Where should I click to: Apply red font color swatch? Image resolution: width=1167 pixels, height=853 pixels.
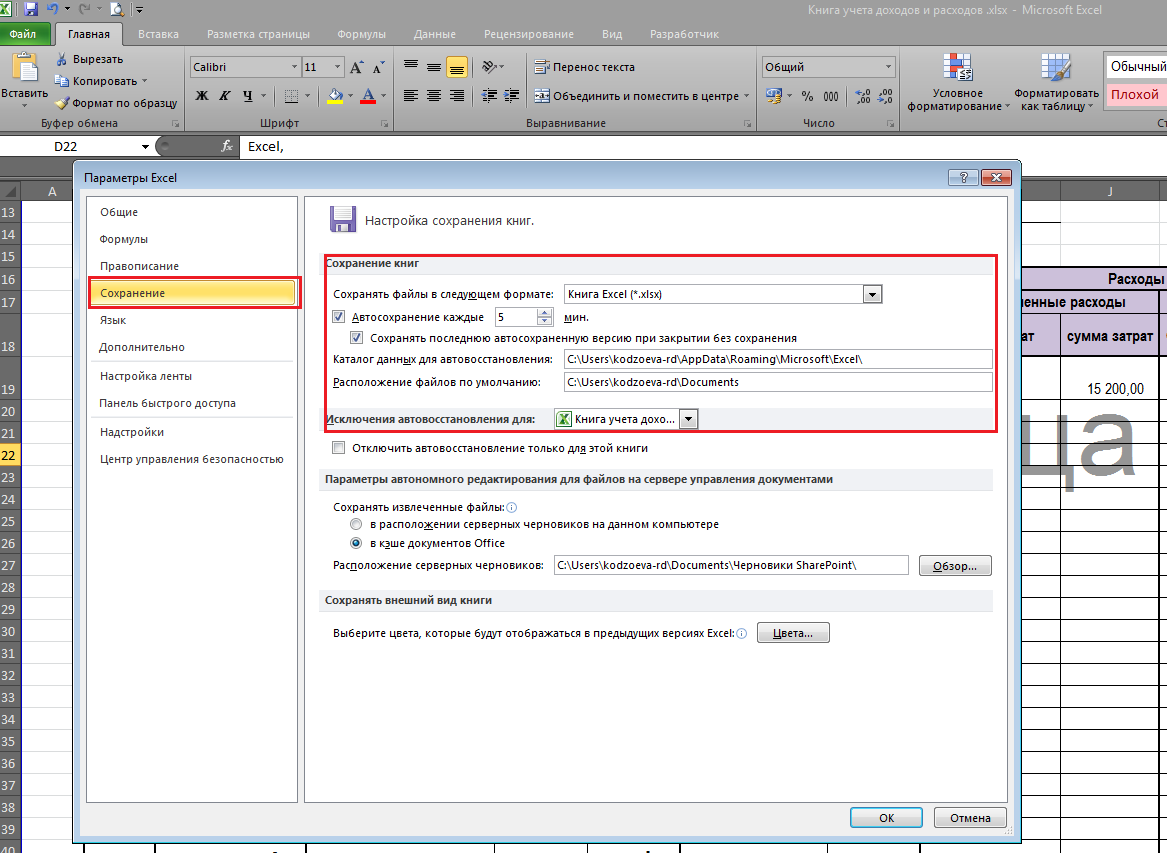point(368,95)
